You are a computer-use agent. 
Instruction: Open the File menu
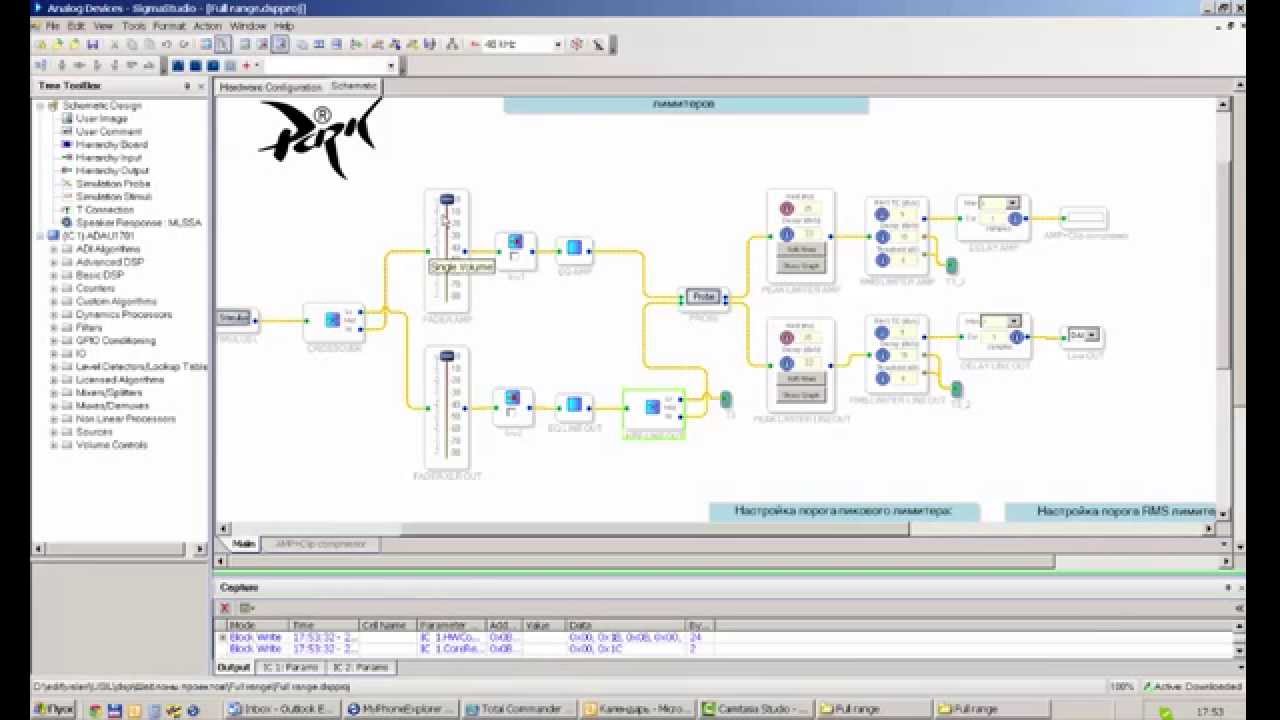tap(53, 26)
